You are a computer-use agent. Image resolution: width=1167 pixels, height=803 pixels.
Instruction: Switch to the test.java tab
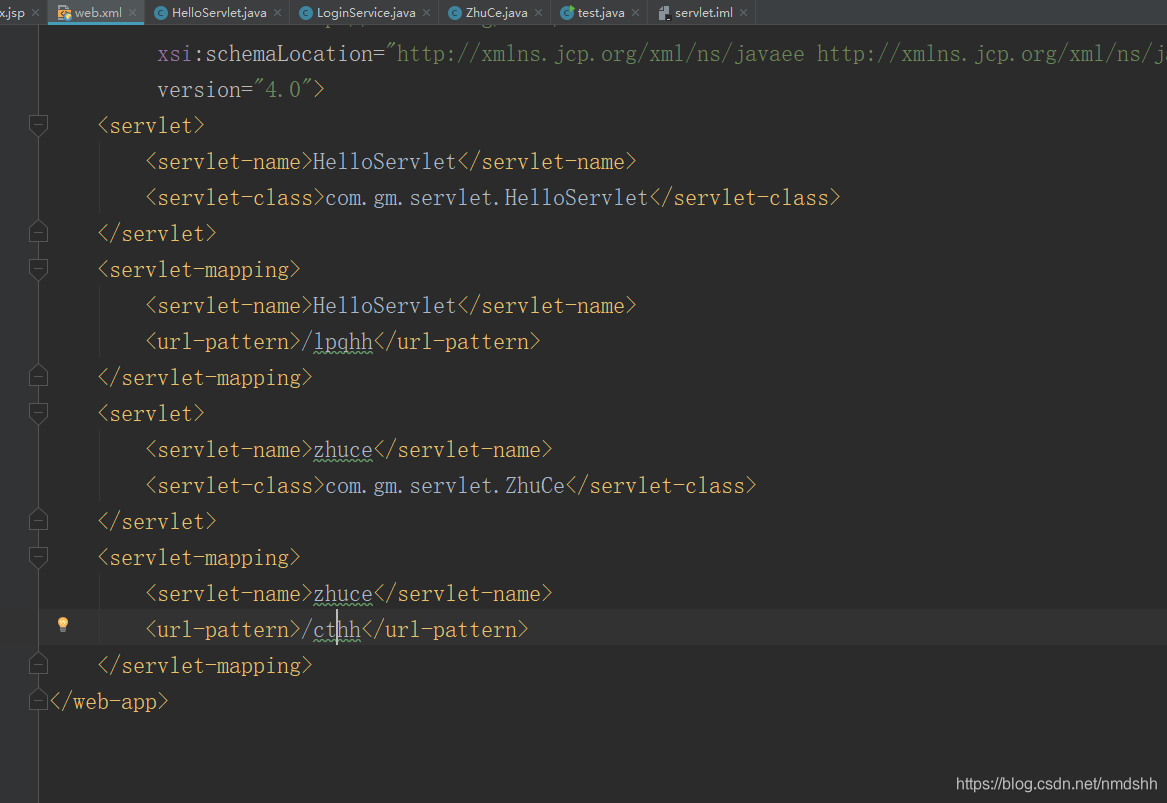601,13
